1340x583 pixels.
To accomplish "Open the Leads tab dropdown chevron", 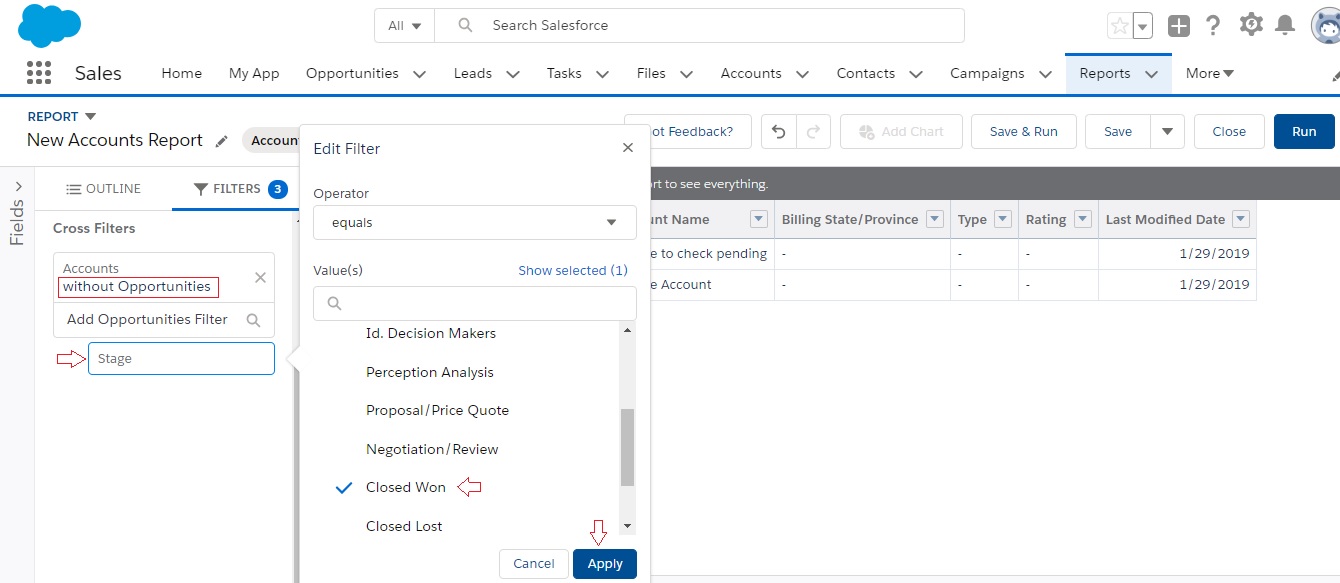I will tap(512, 74).
